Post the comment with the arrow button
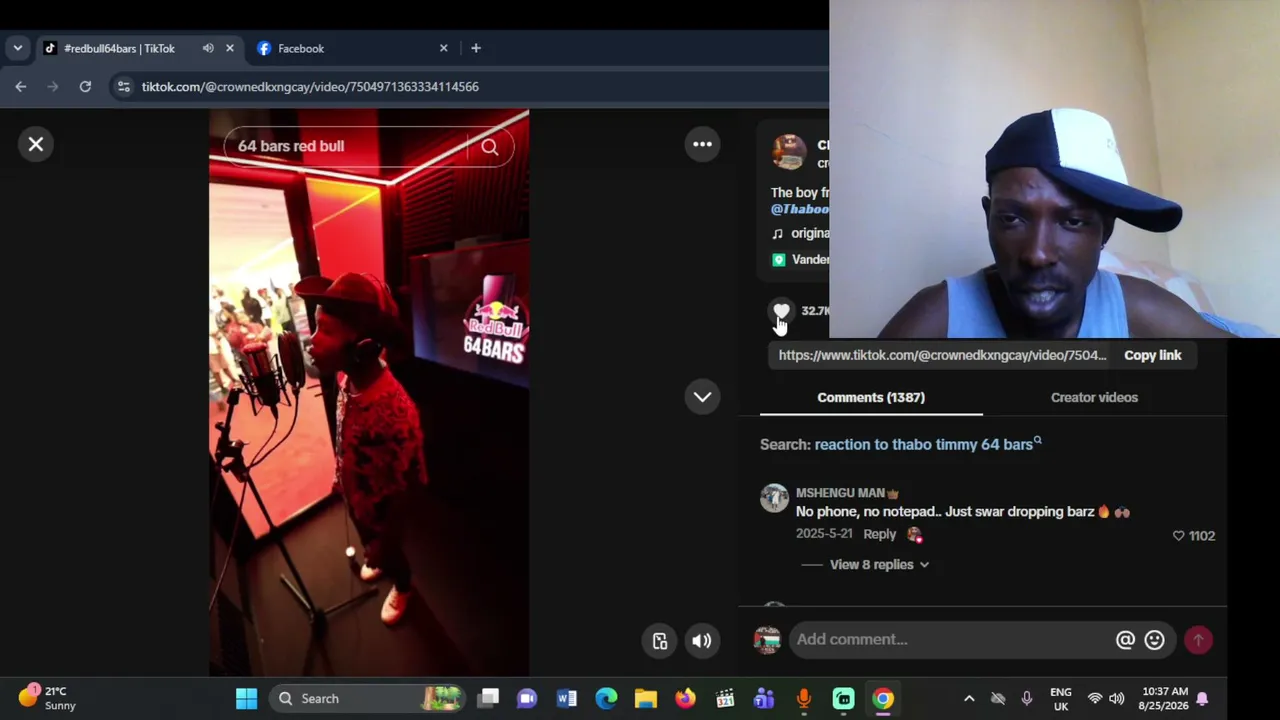The height and width of the screenshot is (720, 1280). 1198,640
